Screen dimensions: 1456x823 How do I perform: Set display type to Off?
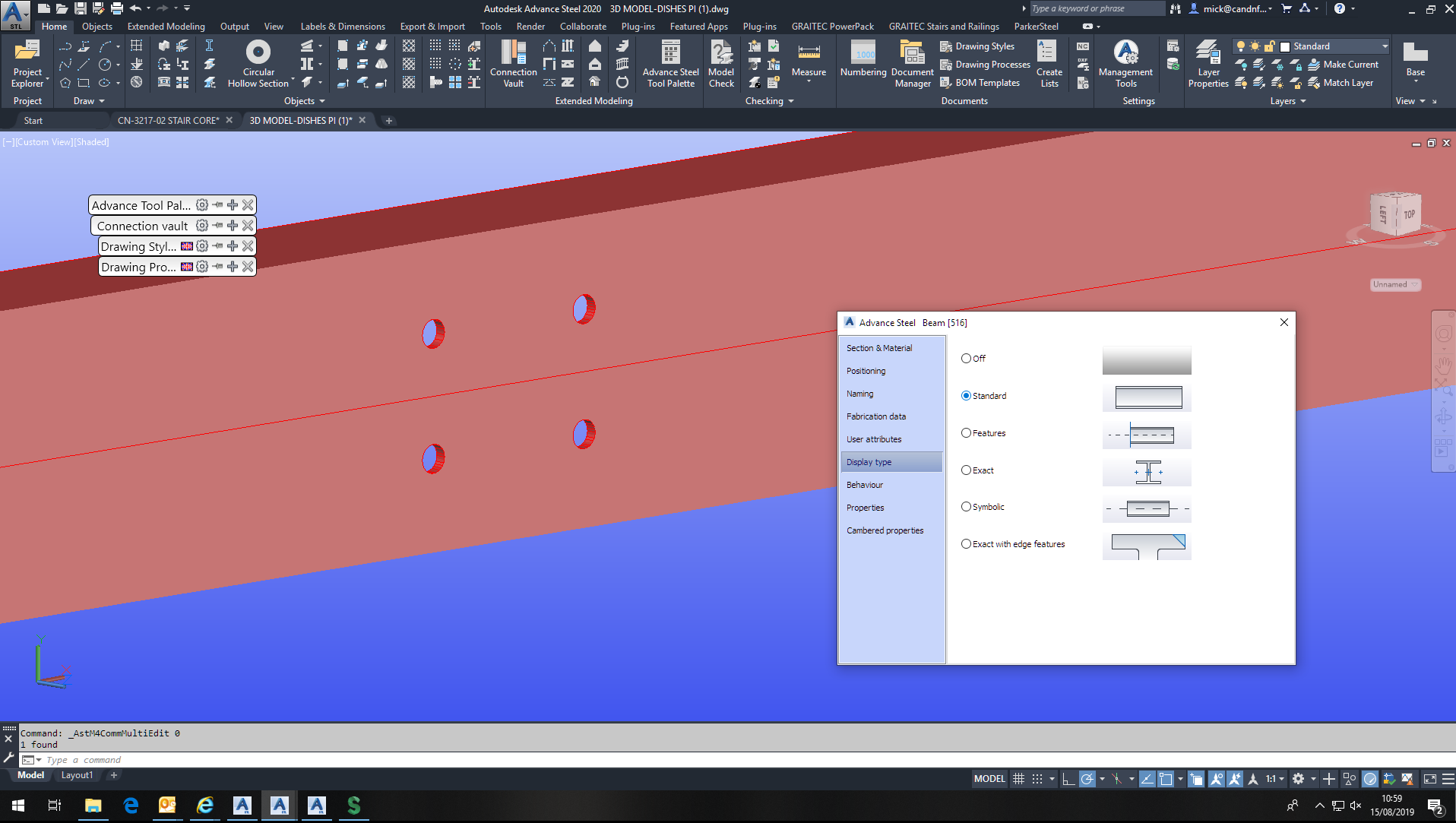(966, 358)
